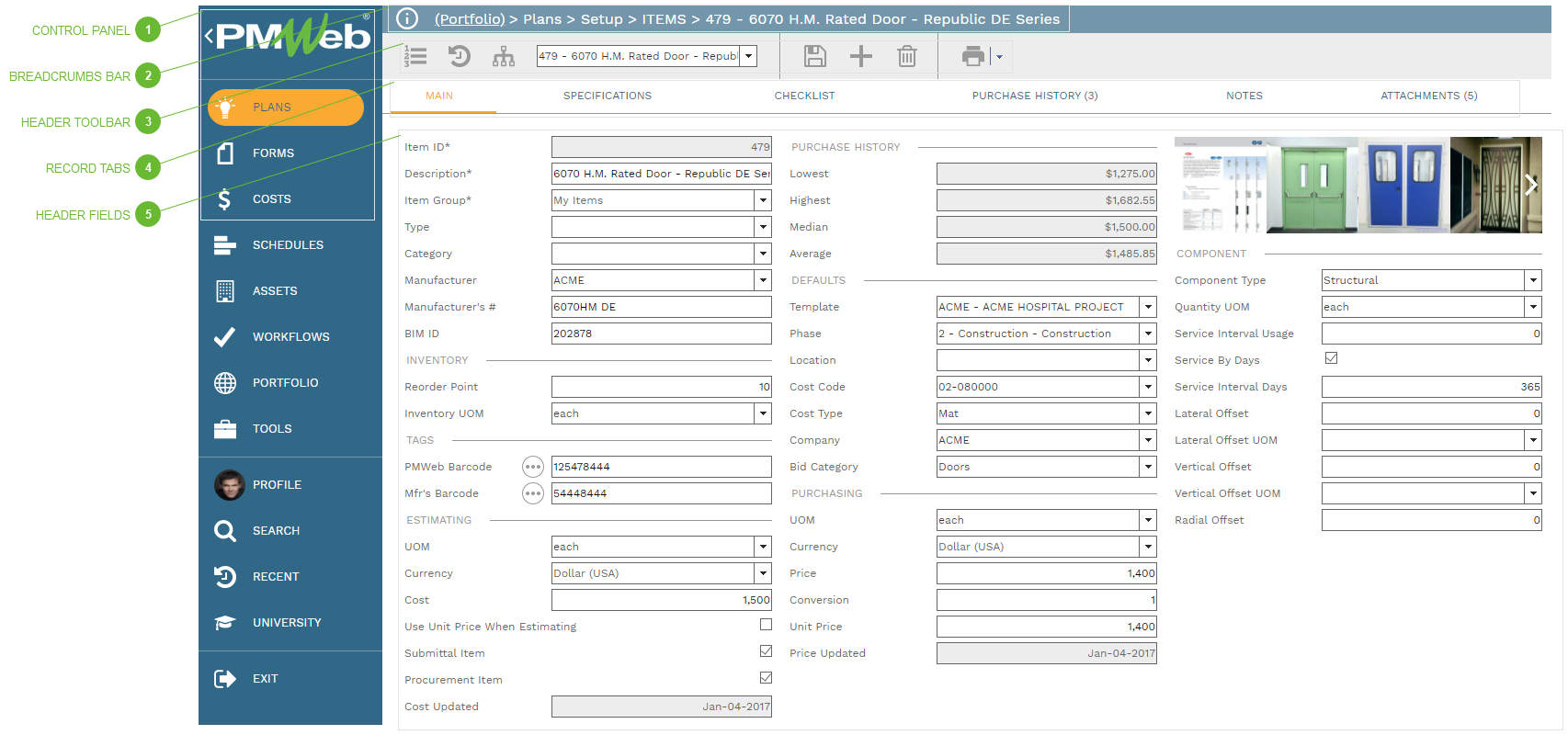Enable Use Unit Price When Estimating checkbox
The height and width of the screenshot is (735, 1568).
[766, 625]
